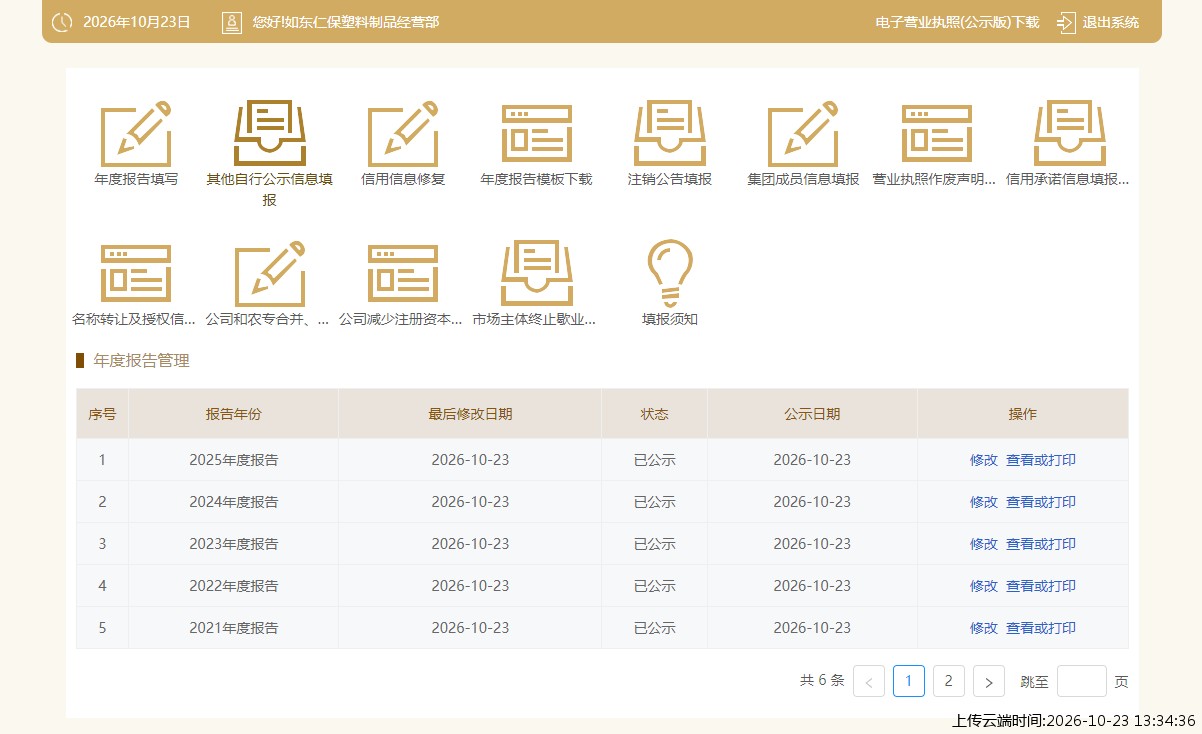Screen dimensions: 1202x734
Task: Go to page 2 of the report list
Action: [949, 681]
